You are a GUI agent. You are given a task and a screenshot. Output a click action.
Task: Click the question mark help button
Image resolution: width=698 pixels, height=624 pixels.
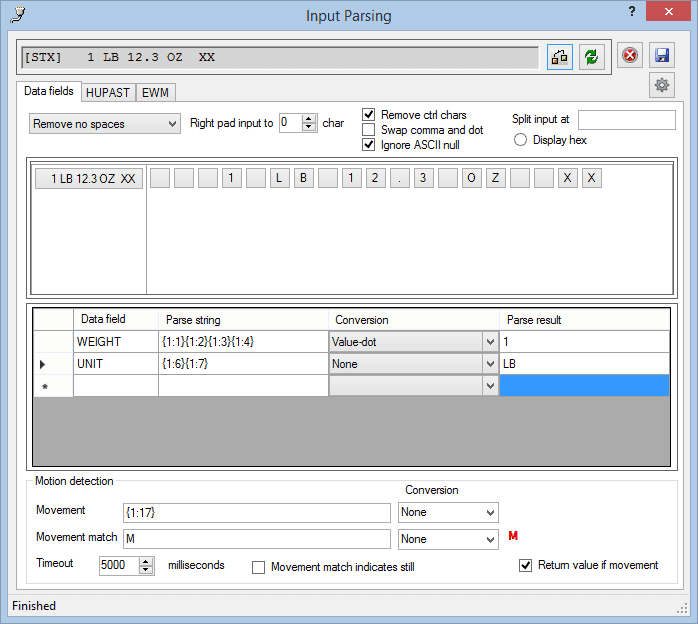(x=632, y=11)
